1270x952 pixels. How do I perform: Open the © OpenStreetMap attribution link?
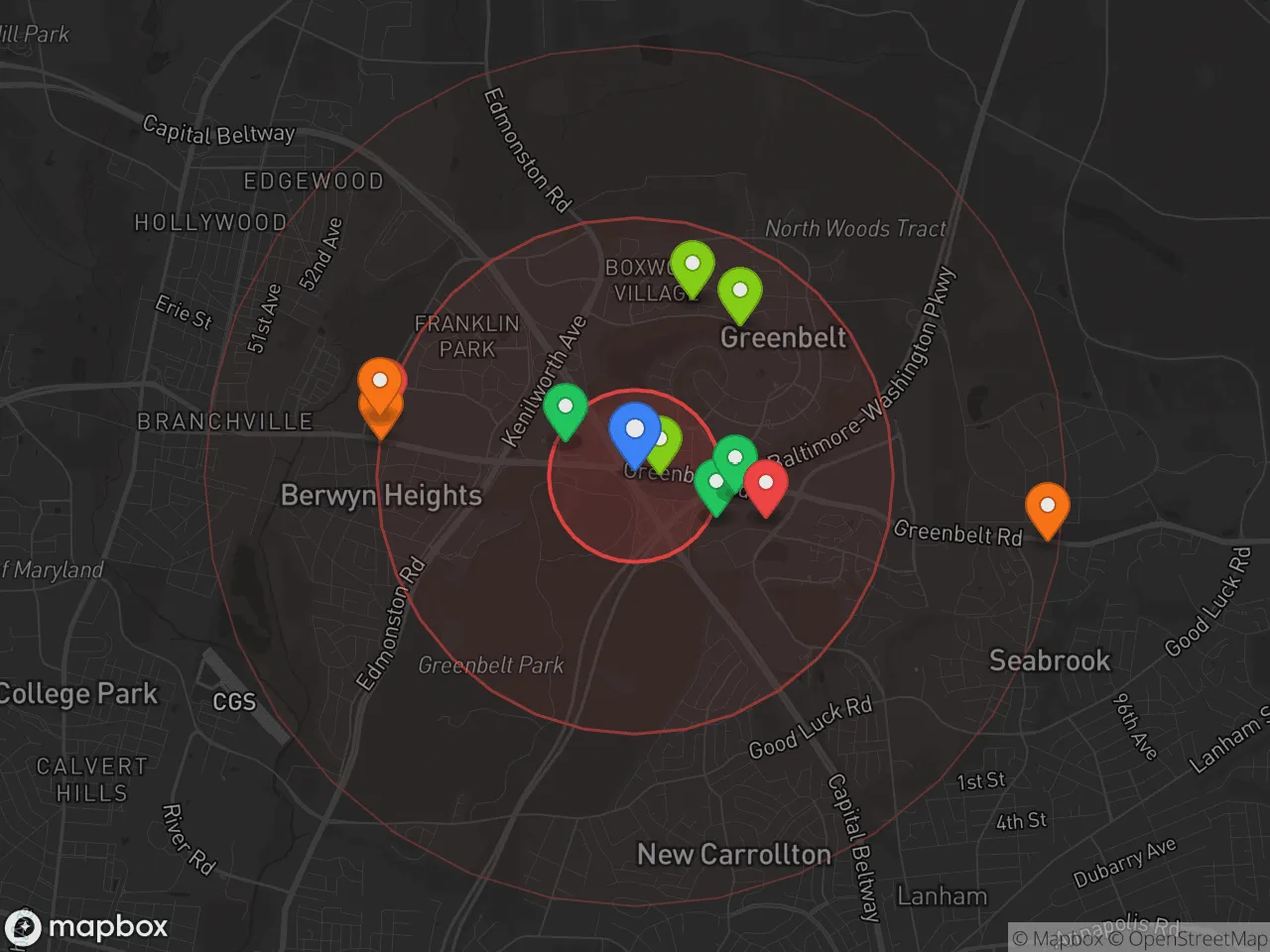1187,938
